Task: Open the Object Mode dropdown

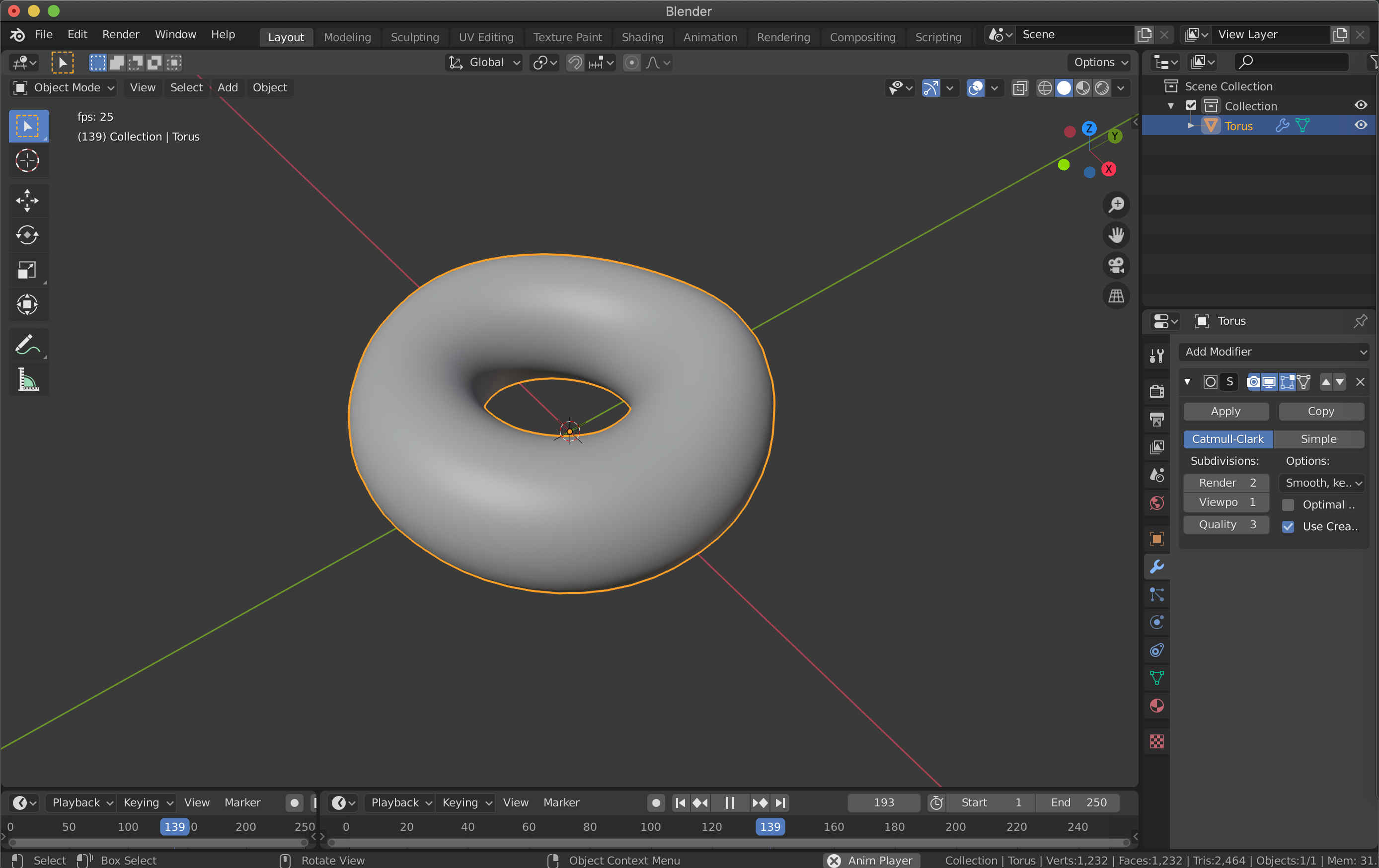Action: (x=64, y=87)
